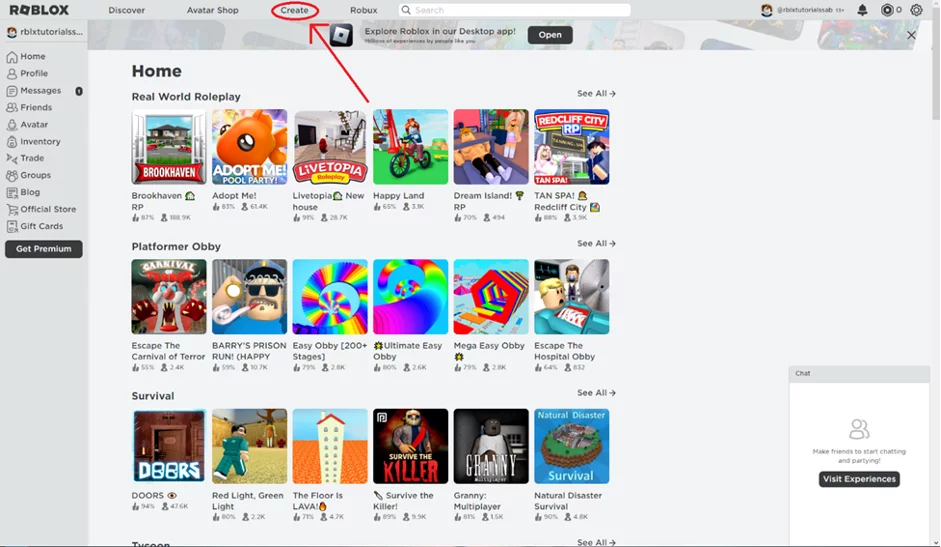Viewport: 941px width, 547px height.
Task: Open Inventory in the sidebar
Action: 40,142
